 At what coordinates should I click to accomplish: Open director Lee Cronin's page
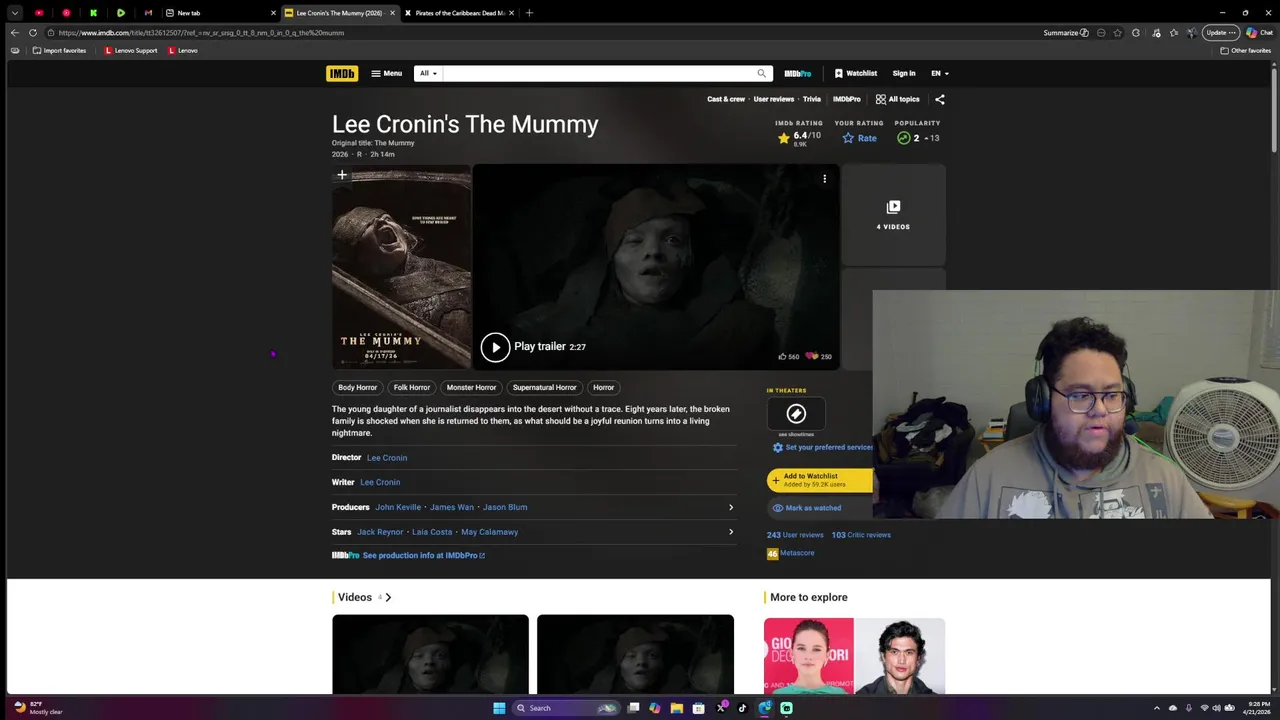tap(387, 458)
